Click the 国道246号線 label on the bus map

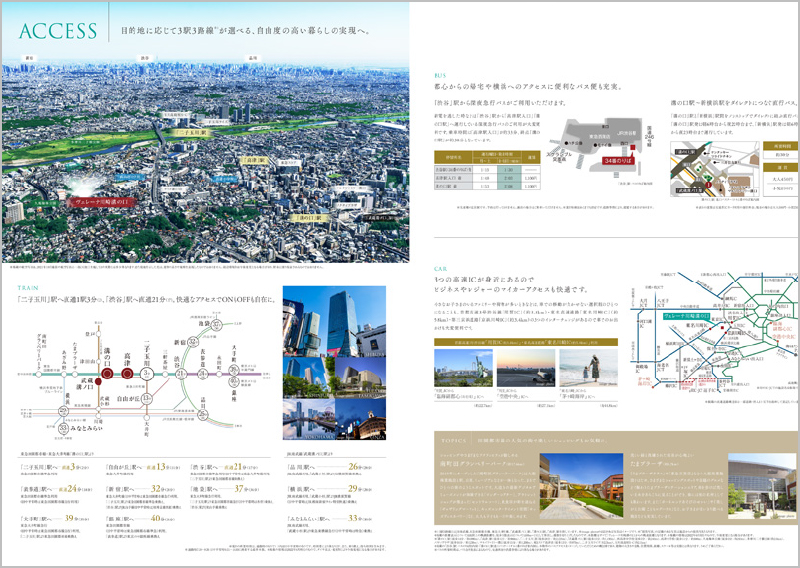(649, 137)
